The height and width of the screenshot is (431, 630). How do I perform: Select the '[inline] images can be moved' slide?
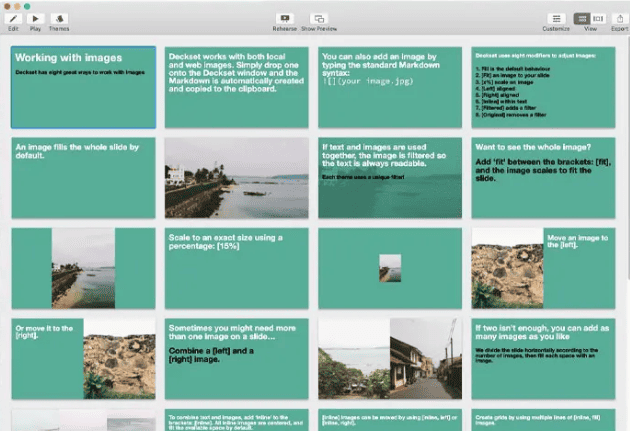390,420
